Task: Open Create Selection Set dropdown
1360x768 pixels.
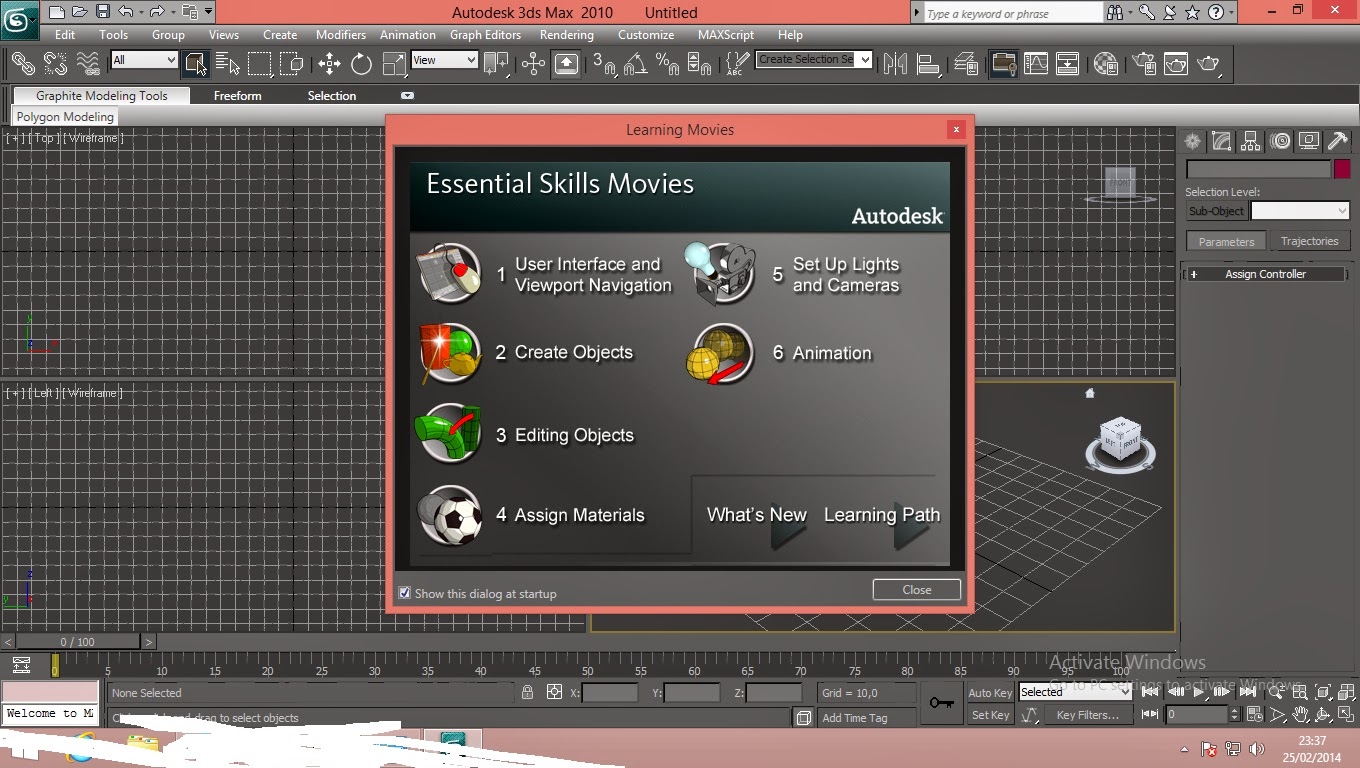Action: coord(814,59)
